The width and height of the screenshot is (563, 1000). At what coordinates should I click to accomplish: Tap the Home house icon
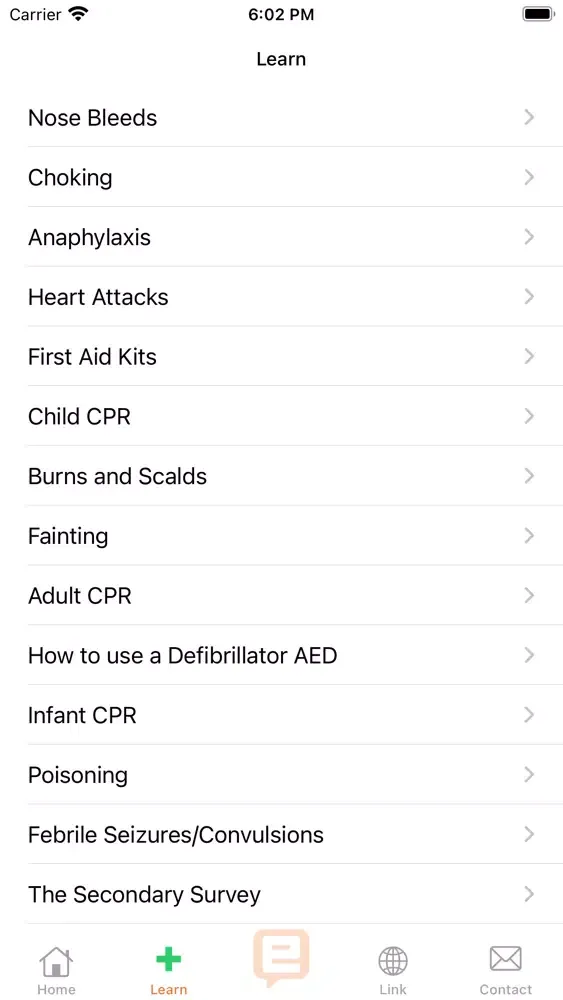(x=56, y=961)
